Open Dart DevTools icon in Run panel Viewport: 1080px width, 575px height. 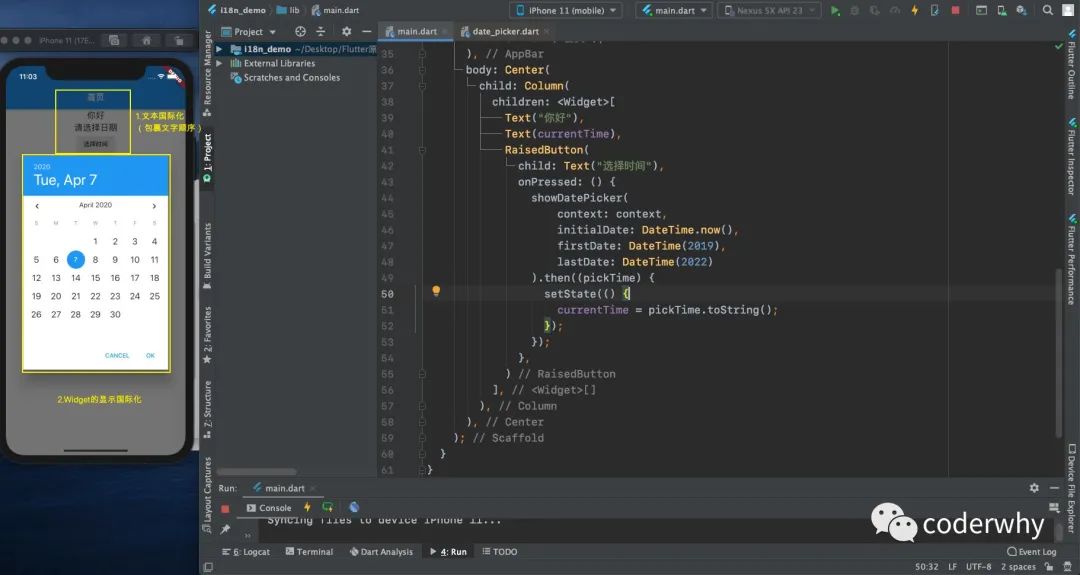354,508
